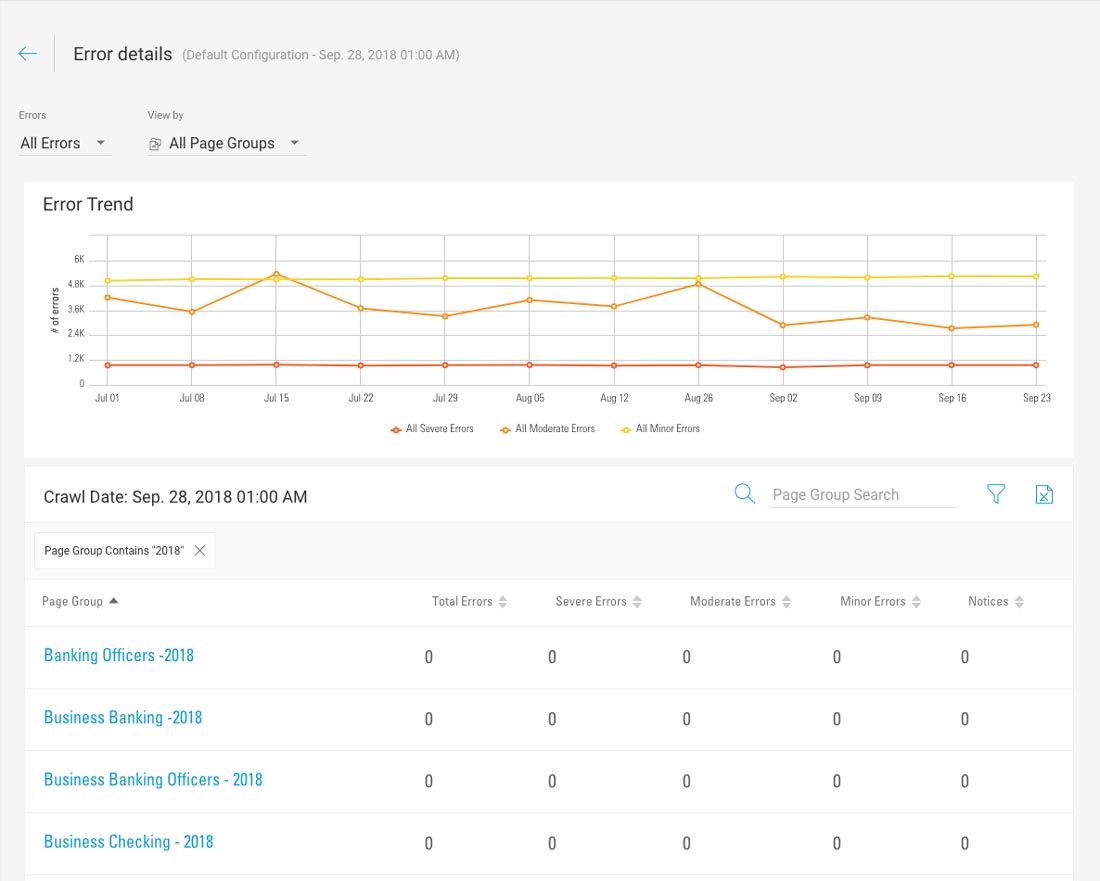
Task: Click the search magnifier icon
Action: click(744, 494)
